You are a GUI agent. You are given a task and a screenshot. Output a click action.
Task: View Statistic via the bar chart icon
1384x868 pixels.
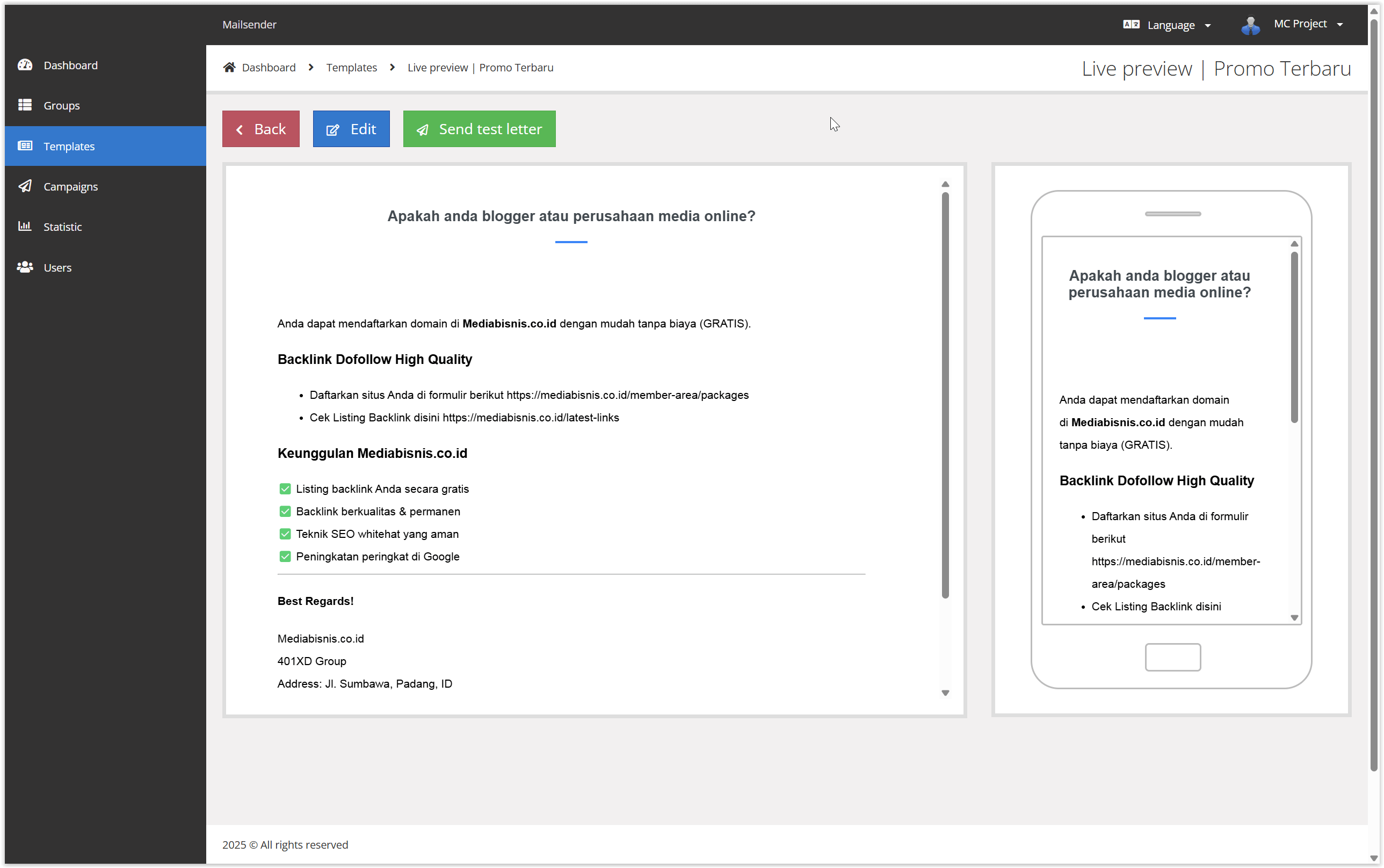(x=25, y=226)
